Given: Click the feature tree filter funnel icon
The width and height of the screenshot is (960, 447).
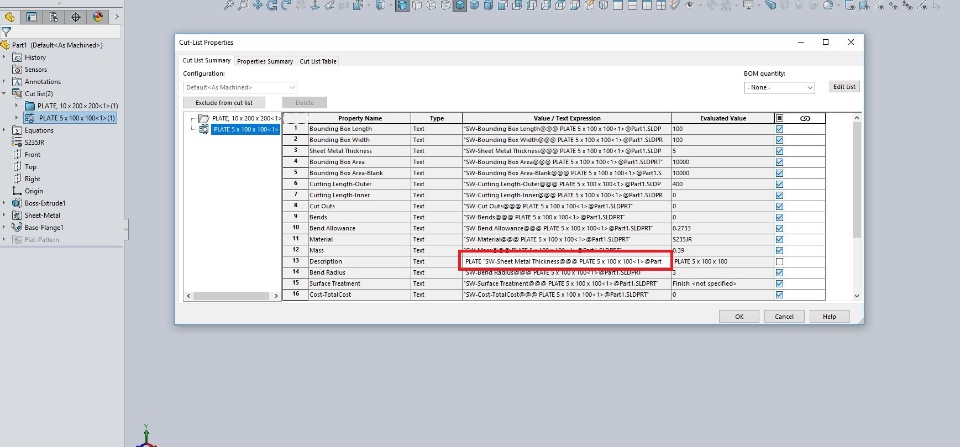Looking at the screenshot, I should 6,32.
